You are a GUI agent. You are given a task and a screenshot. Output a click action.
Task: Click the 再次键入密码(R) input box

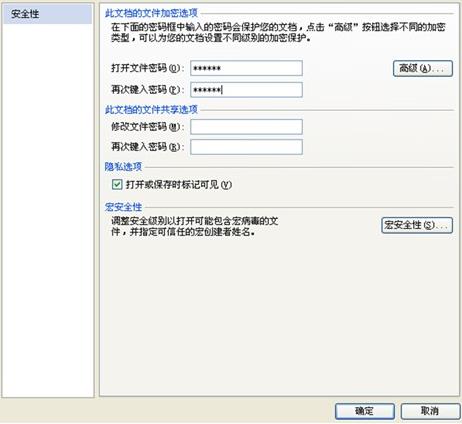pos(246,147)
